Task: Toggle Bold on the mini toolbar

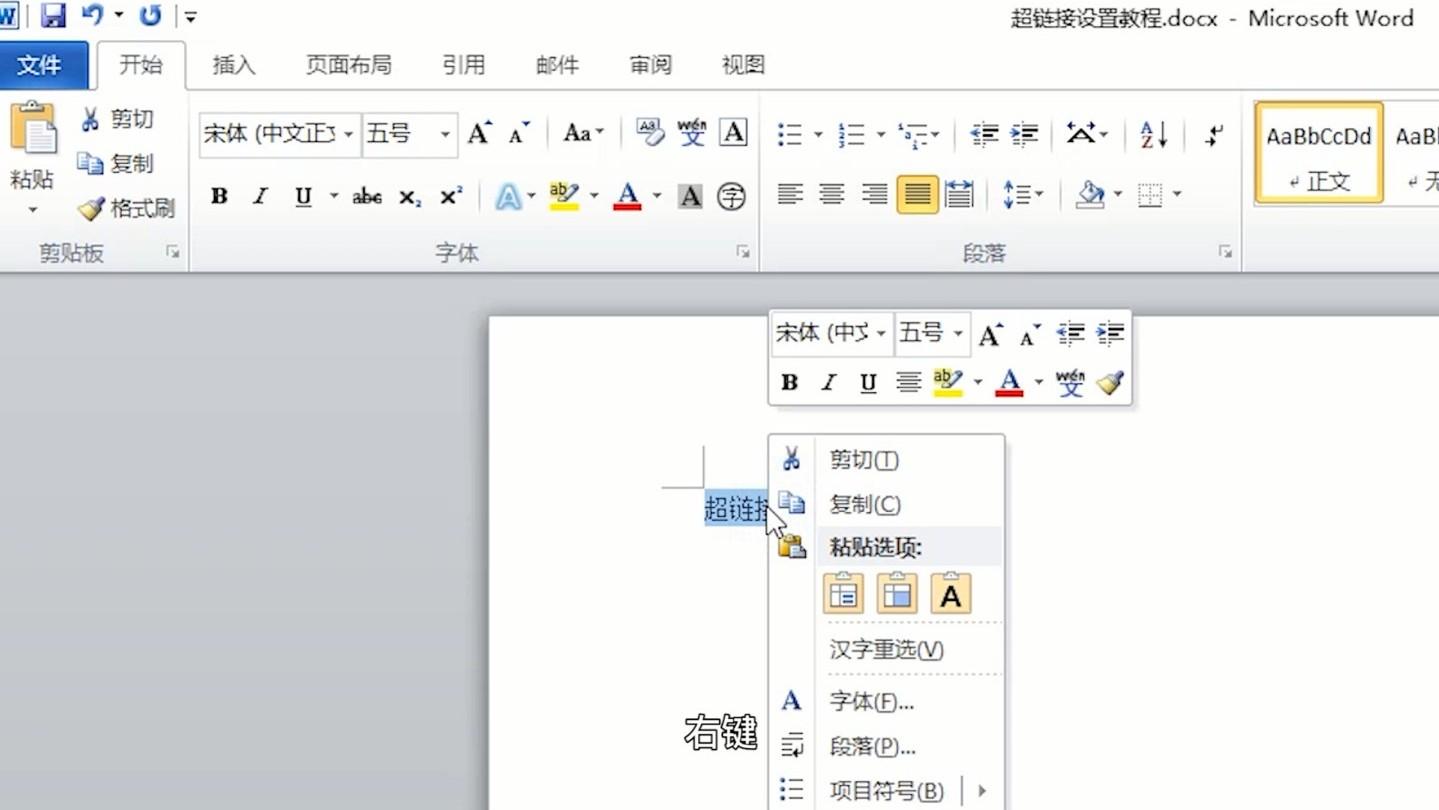Action: [x=789, y=383]
